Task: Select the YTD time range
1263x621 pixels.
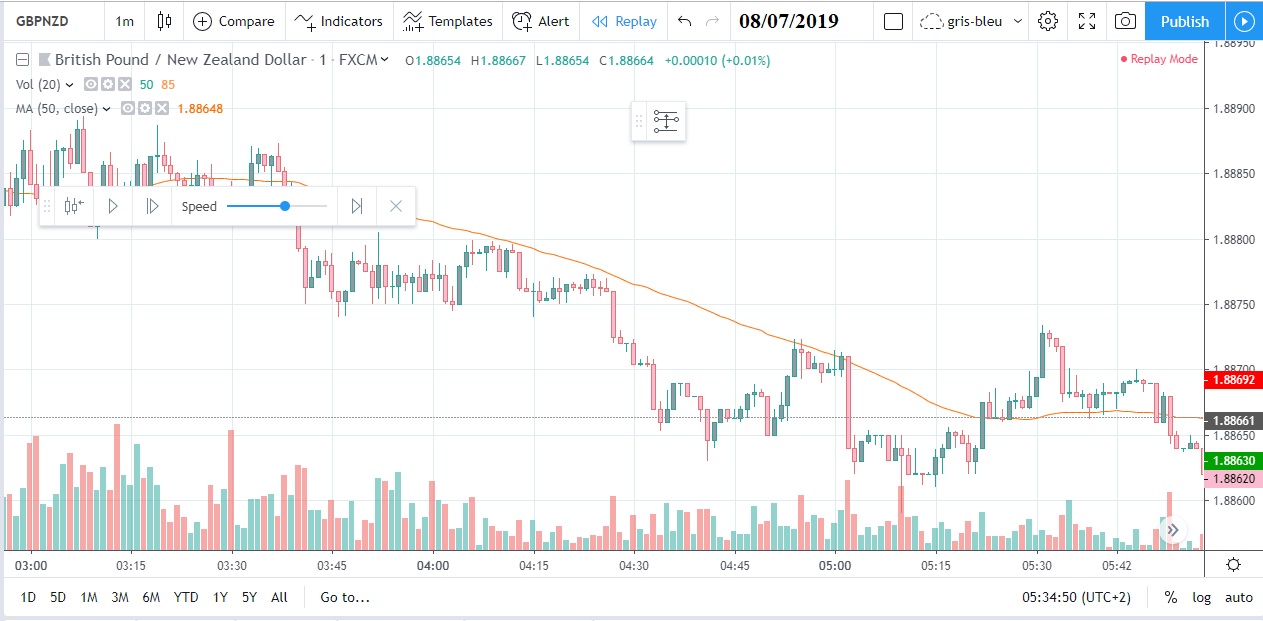Action: click(185, 597)
